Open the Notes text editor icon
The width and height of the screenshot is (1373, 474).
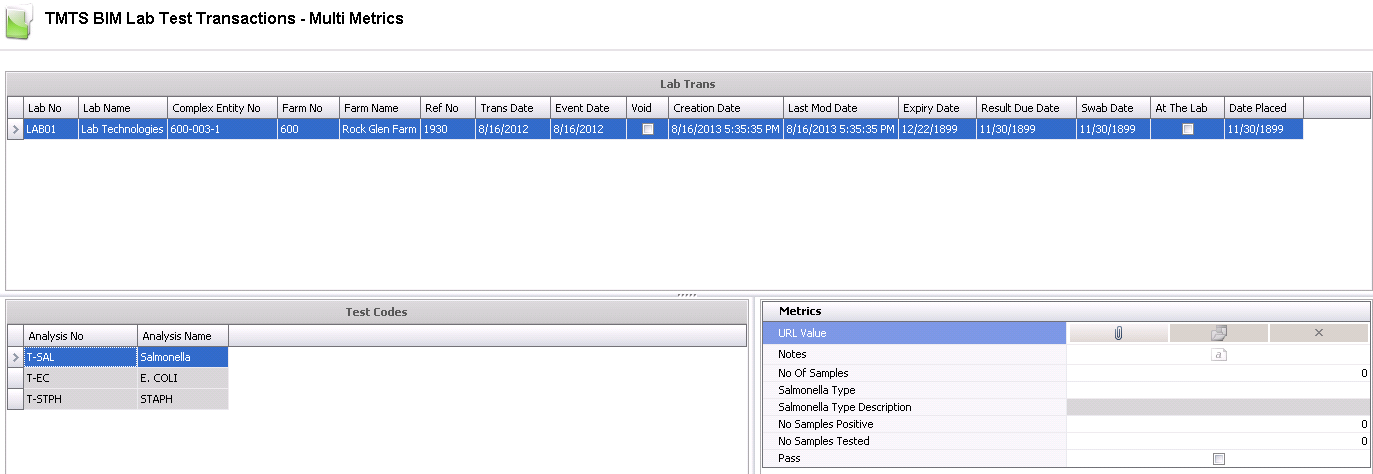pyautogui.click(x=1218, y=355)
